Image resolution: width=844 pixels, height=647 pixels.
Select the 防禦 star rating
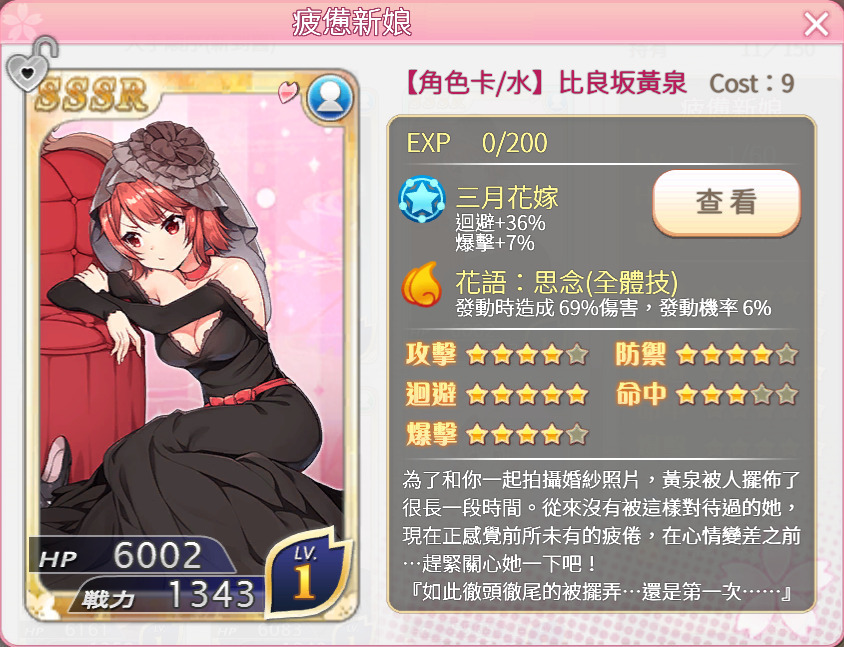click(x=736, y=355)
